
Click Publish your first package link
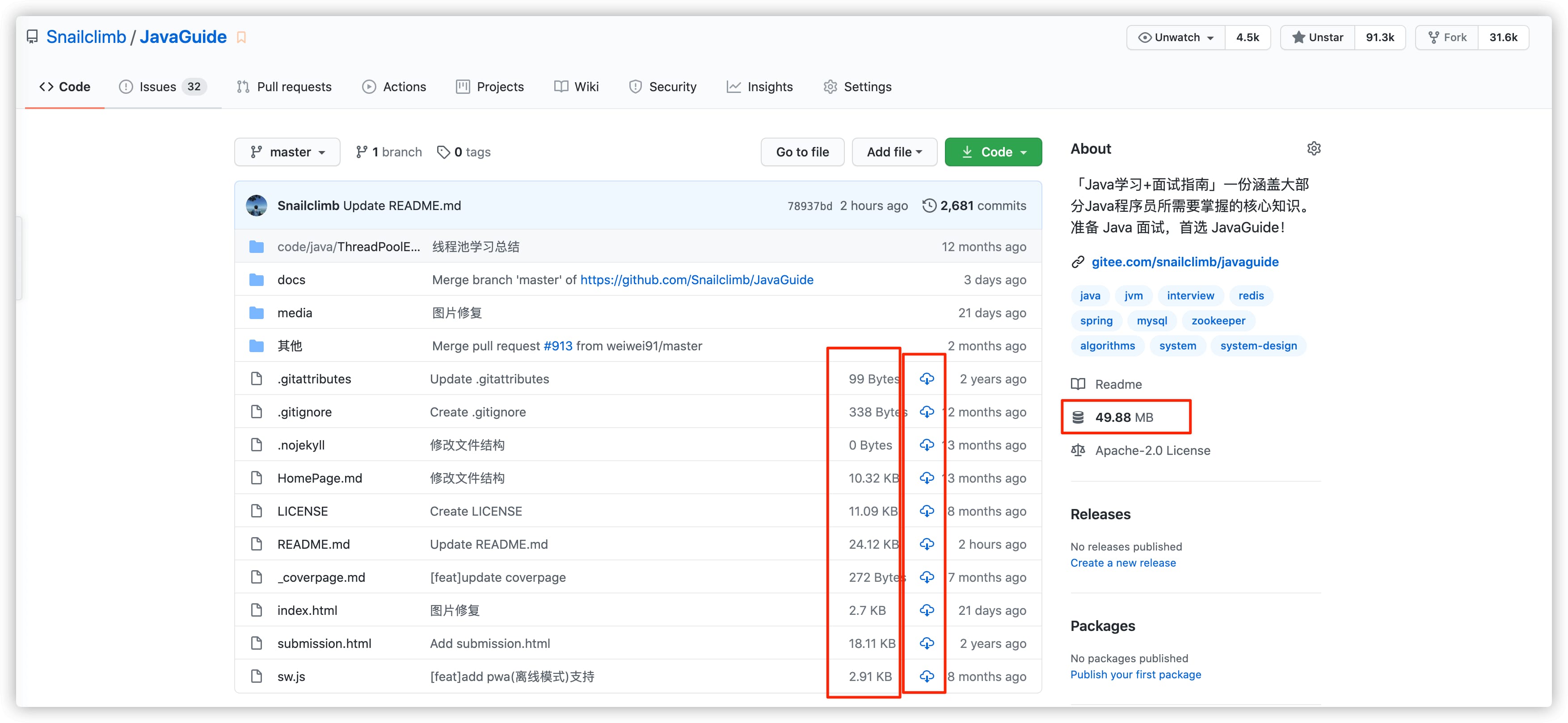(1136, 674)
